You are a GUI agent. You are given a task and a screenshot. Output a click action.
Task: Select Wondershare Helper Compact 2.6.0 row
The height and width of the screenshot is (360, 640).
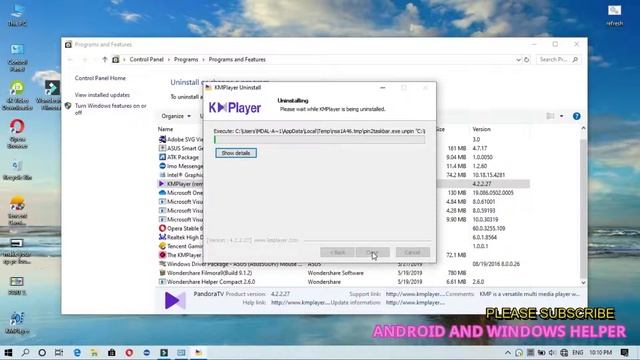click(344, 282)
